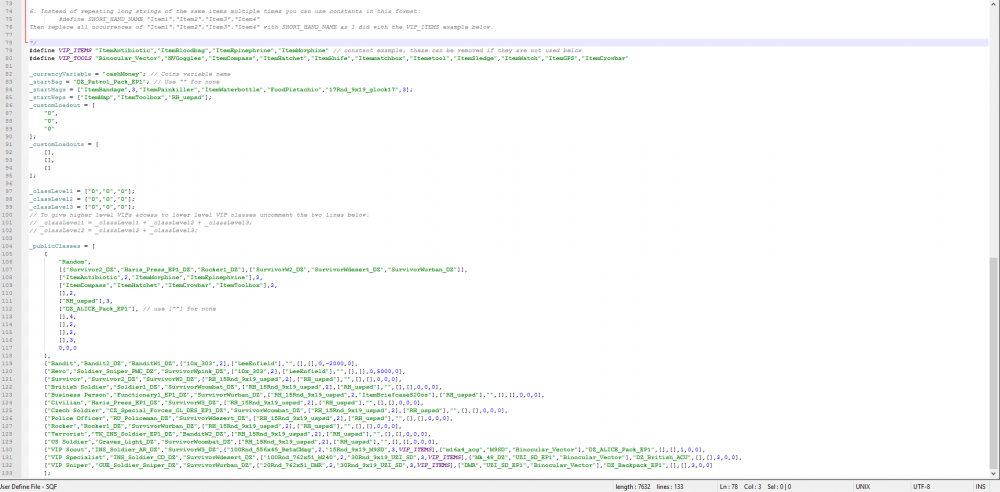Click the _publicClasses variable name
The width and height of the screenshot is (1000, 492).
tap(54, 245)
